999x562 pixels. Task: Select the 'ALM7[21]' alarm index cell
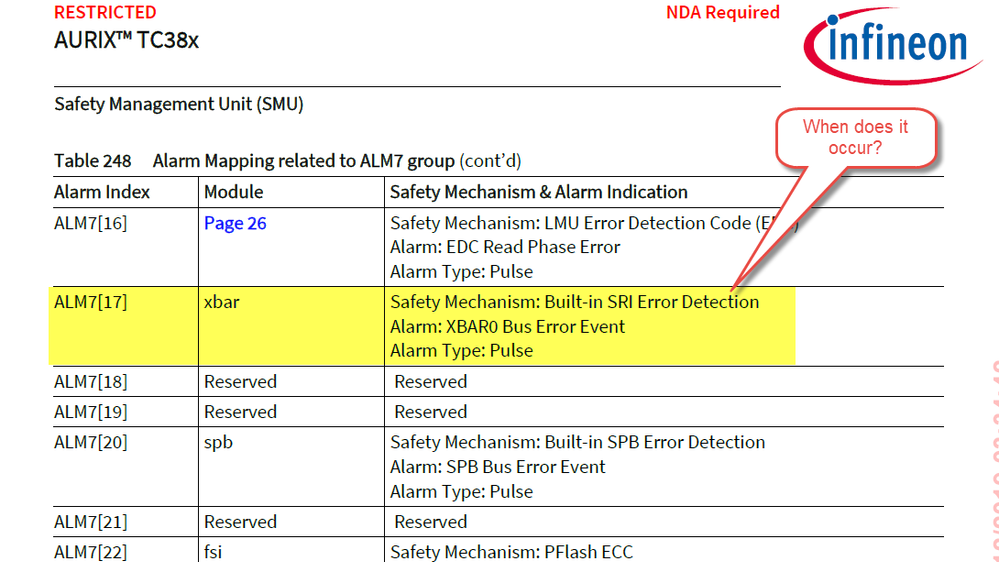click(90, 522)
